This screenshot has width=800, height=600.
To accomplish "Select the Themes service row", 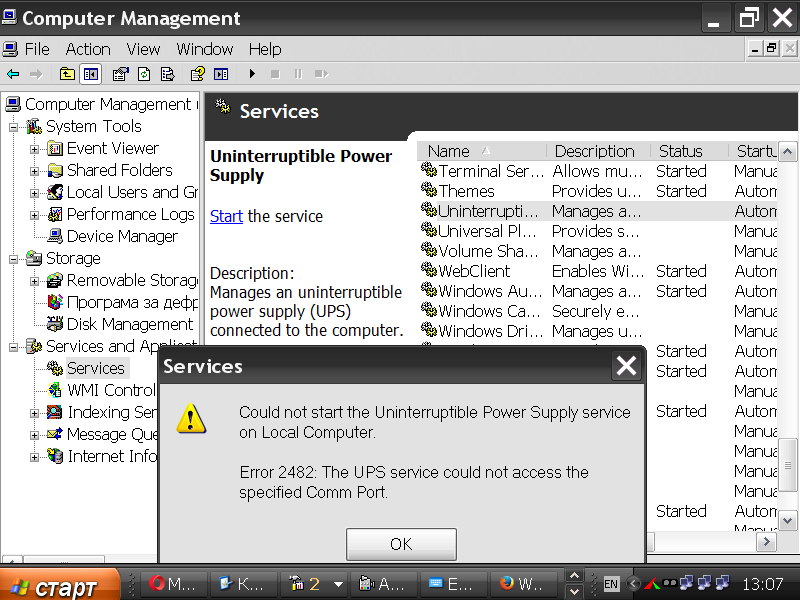I will point(598,191).
